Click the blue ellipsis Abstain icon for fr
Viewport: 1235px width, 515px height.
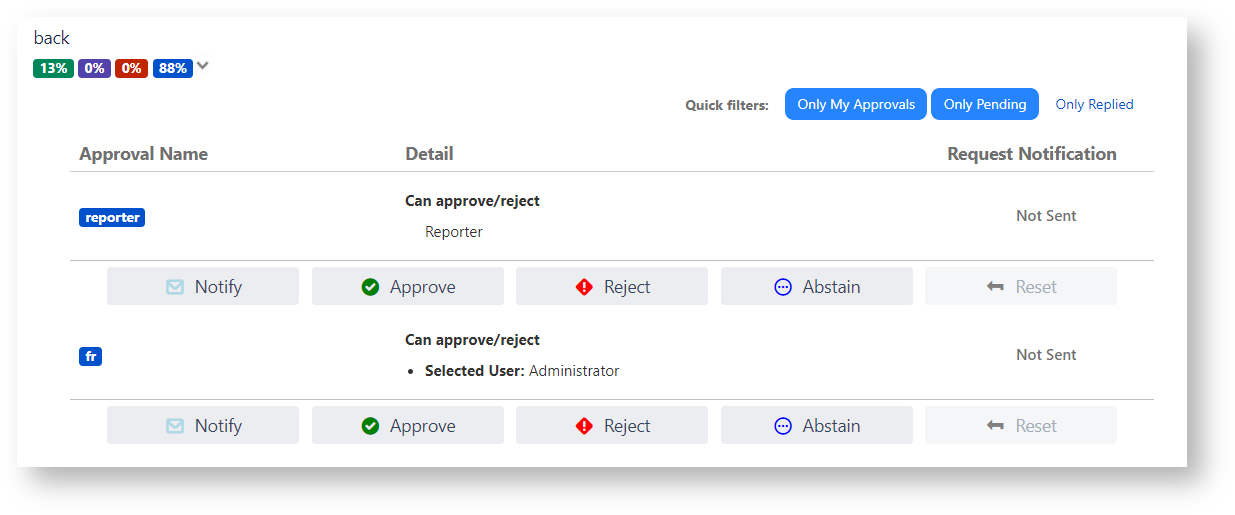tap(783, 426)
